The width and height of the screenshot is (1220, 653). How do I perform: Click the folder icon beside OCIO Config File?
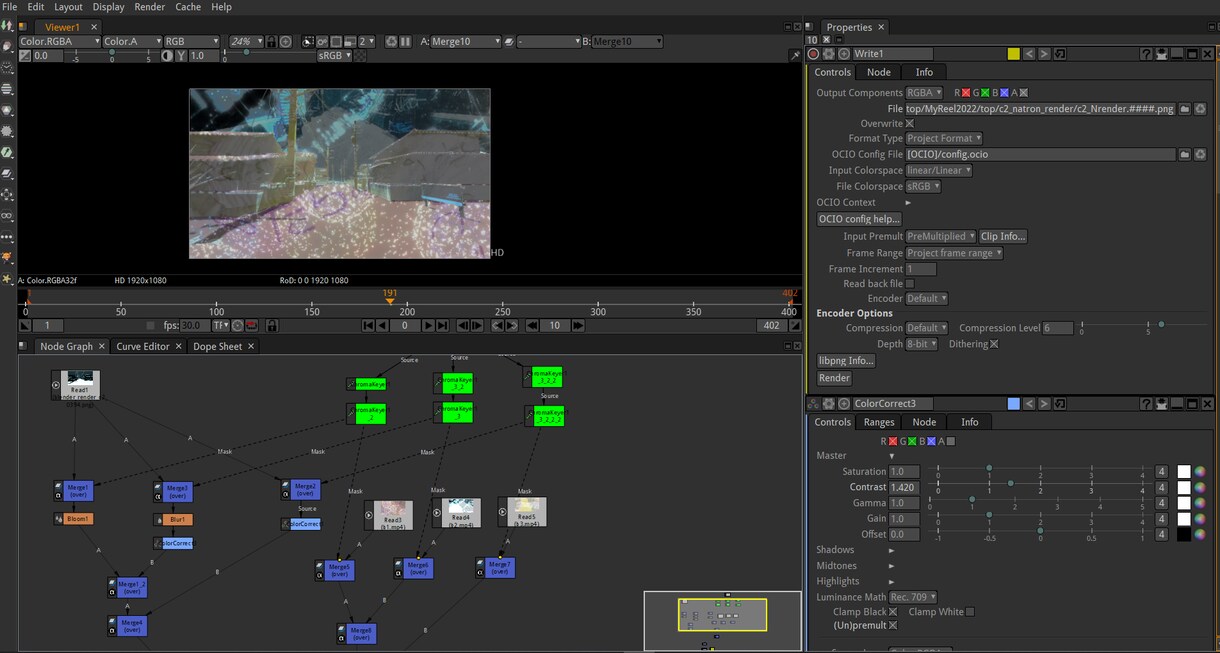point(1184,155)
